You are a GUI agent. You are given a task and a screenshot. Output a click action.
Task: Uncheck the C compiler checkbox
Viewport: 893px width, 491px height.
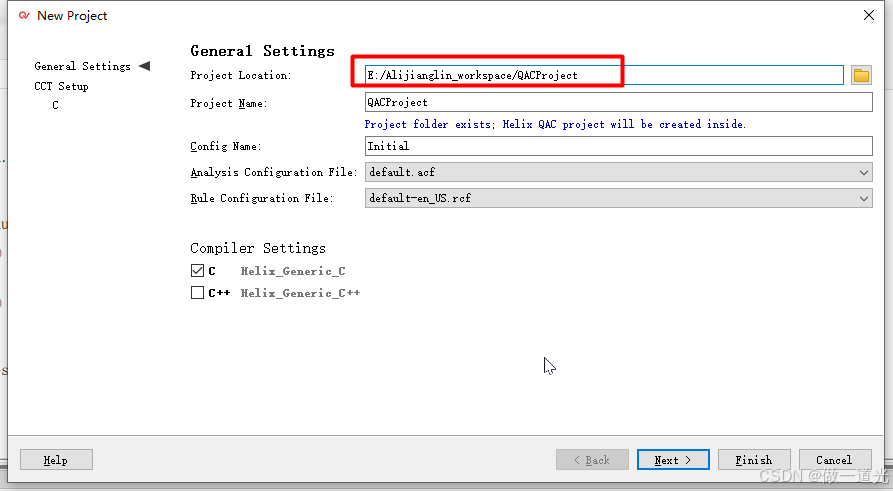[197, 271]
